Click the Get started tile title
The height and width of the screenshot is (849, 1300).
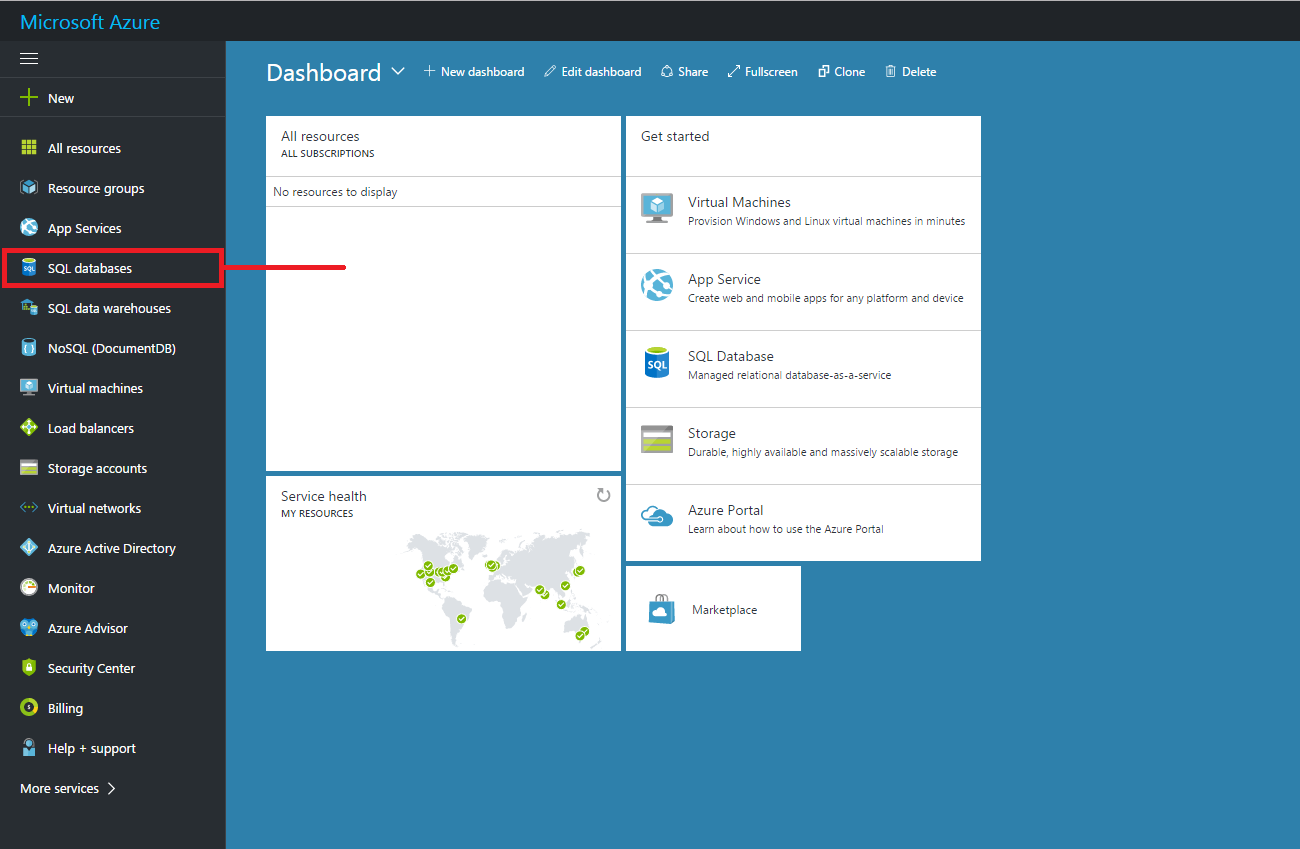[x=675, y=136]
